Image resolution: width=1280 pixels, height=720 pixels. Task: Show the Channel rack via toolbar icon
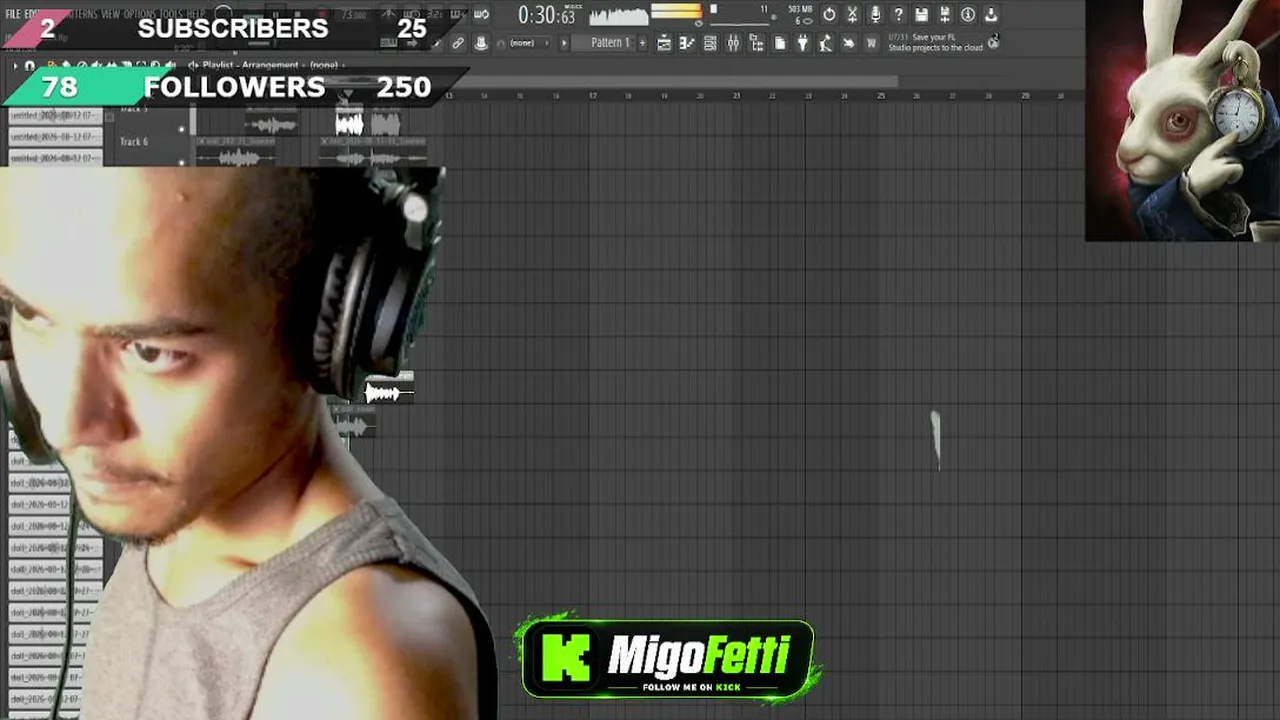[710, 43]
